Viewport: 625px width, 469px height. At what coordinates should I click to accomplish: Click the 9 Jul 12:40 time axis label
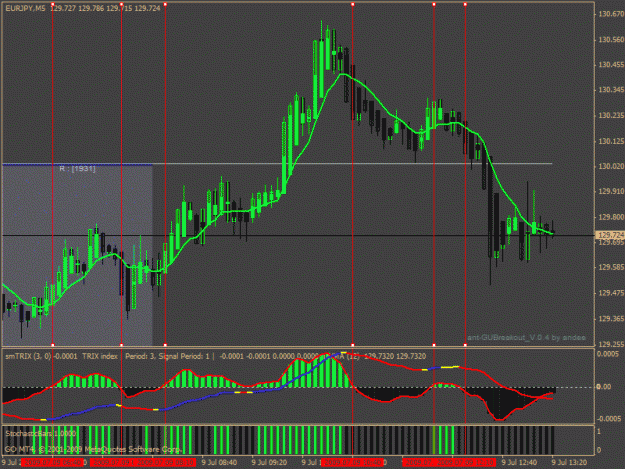pos(519,463)
